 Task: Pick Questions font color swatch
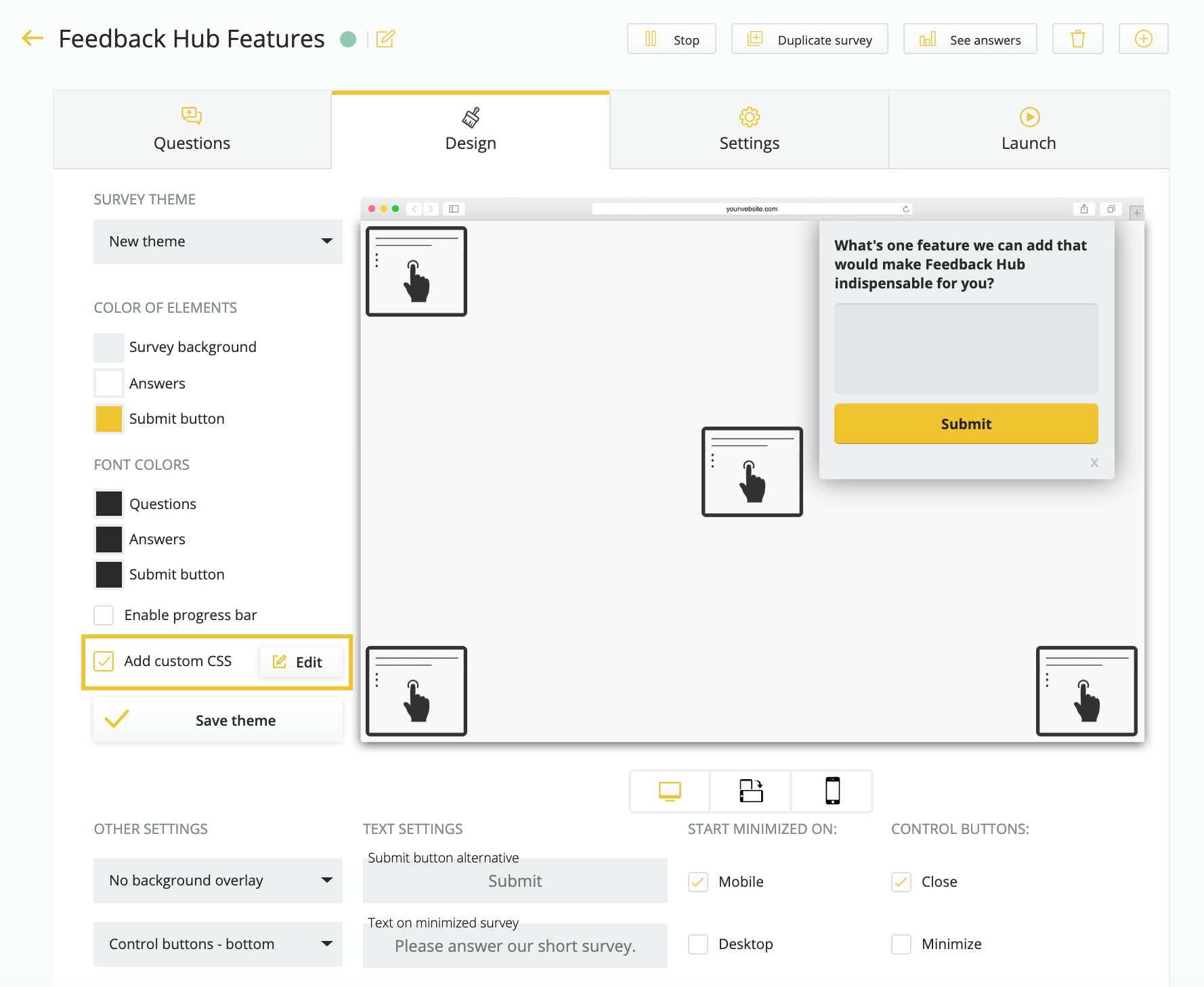pyautogui.click(x=109, y=504)
